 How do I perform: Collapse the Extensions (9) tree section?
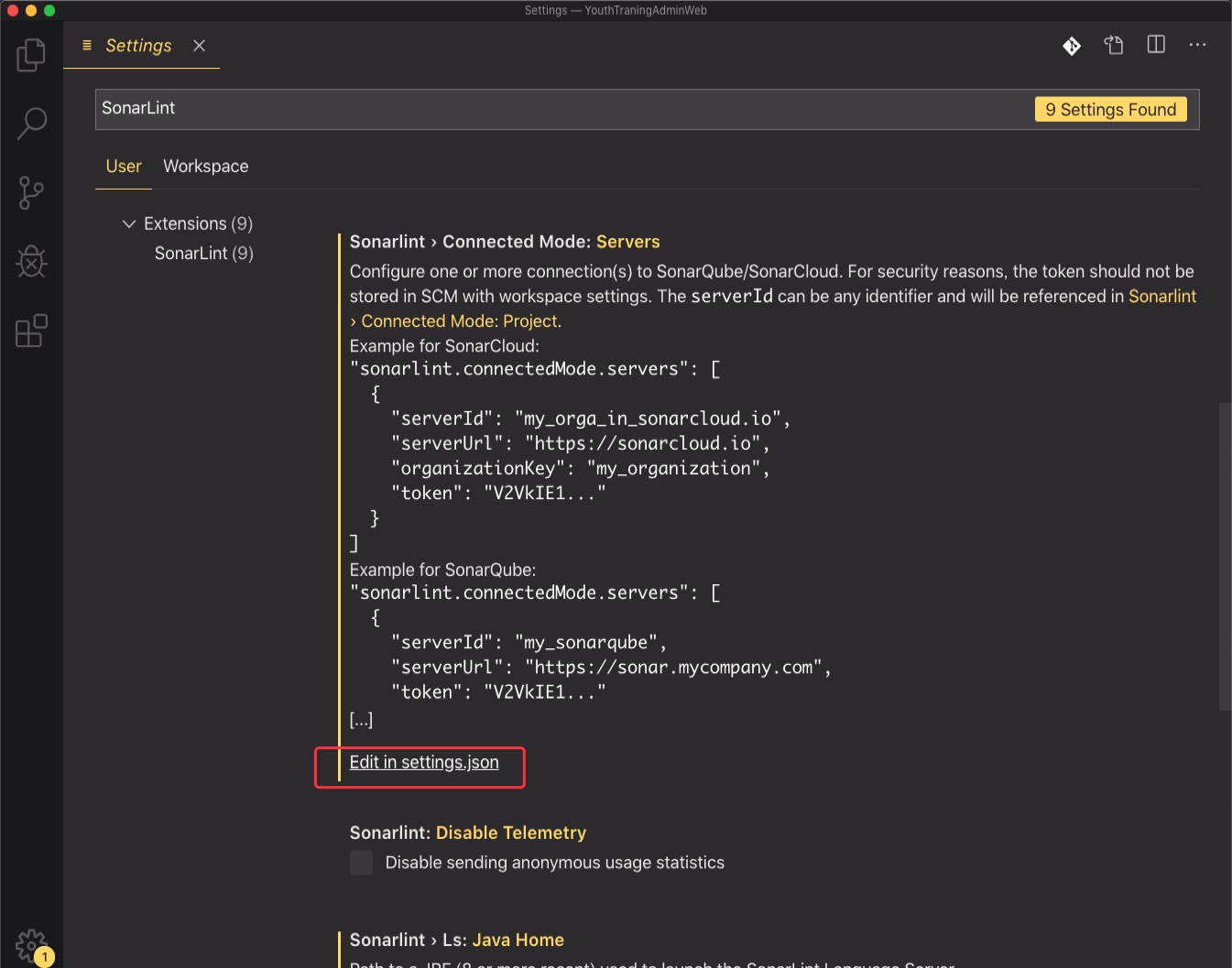[x=129, y=223]
